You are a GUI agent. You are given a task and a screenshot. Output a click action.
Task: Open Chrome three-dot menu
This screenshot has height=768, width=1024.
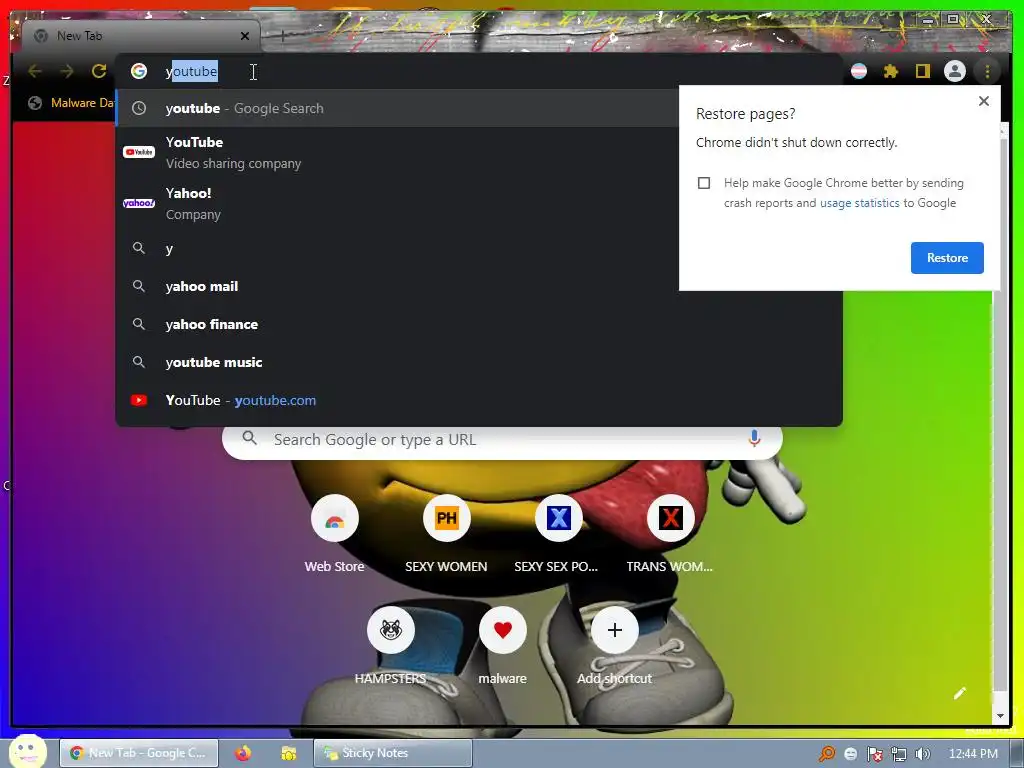tap(987, 71)
